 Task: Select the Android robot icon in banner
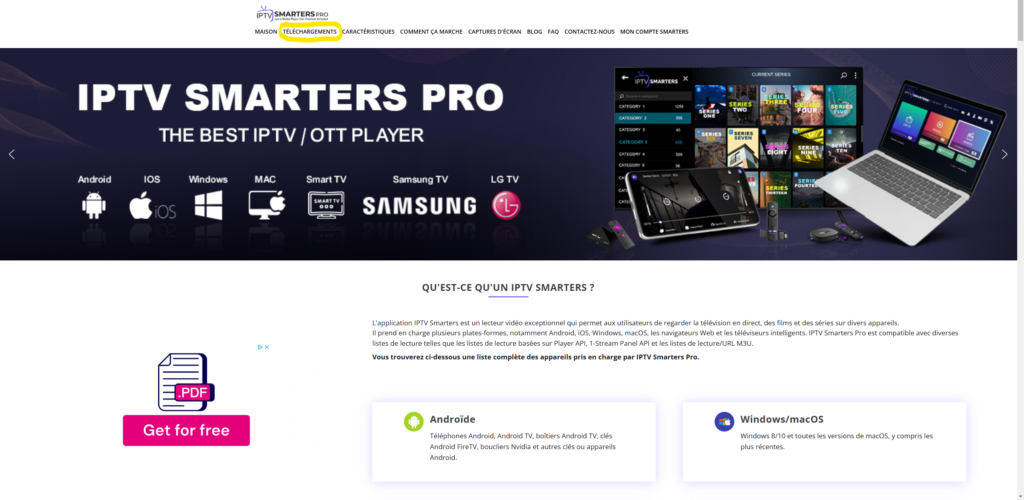coord(94,205)
